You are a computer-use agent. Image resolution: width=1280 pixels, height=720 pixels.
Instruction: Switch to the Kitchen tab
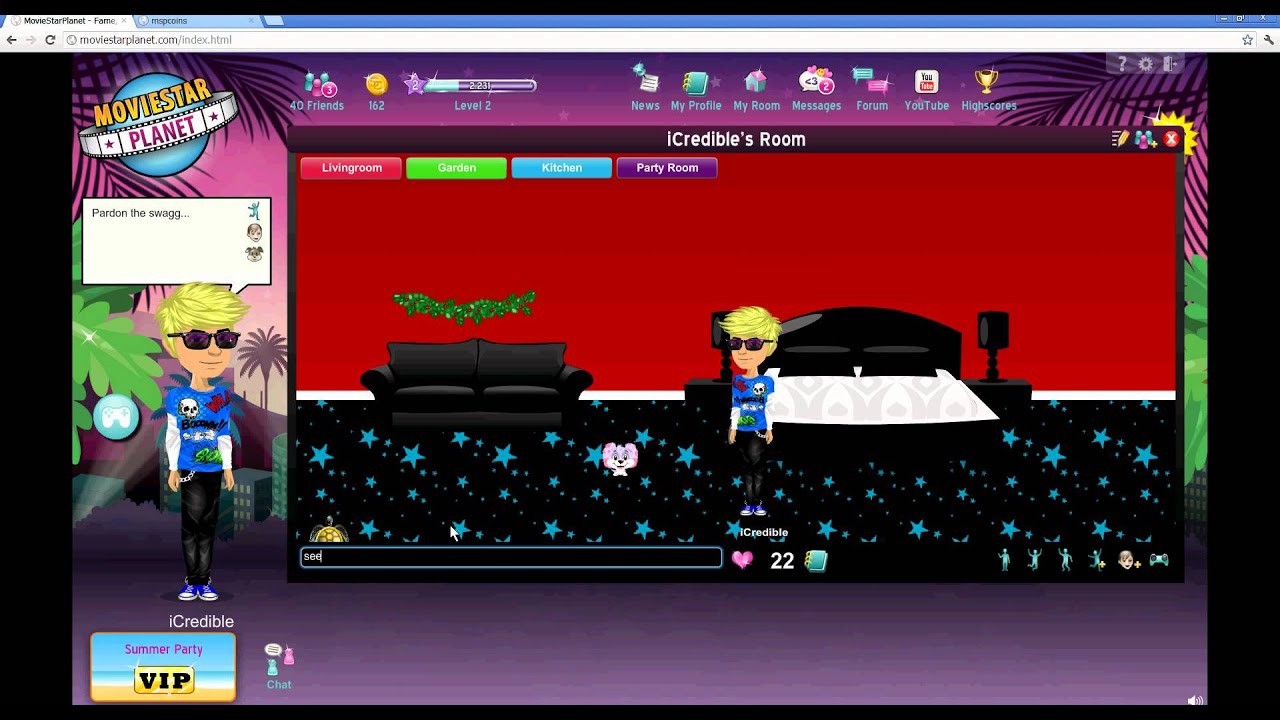562,168
